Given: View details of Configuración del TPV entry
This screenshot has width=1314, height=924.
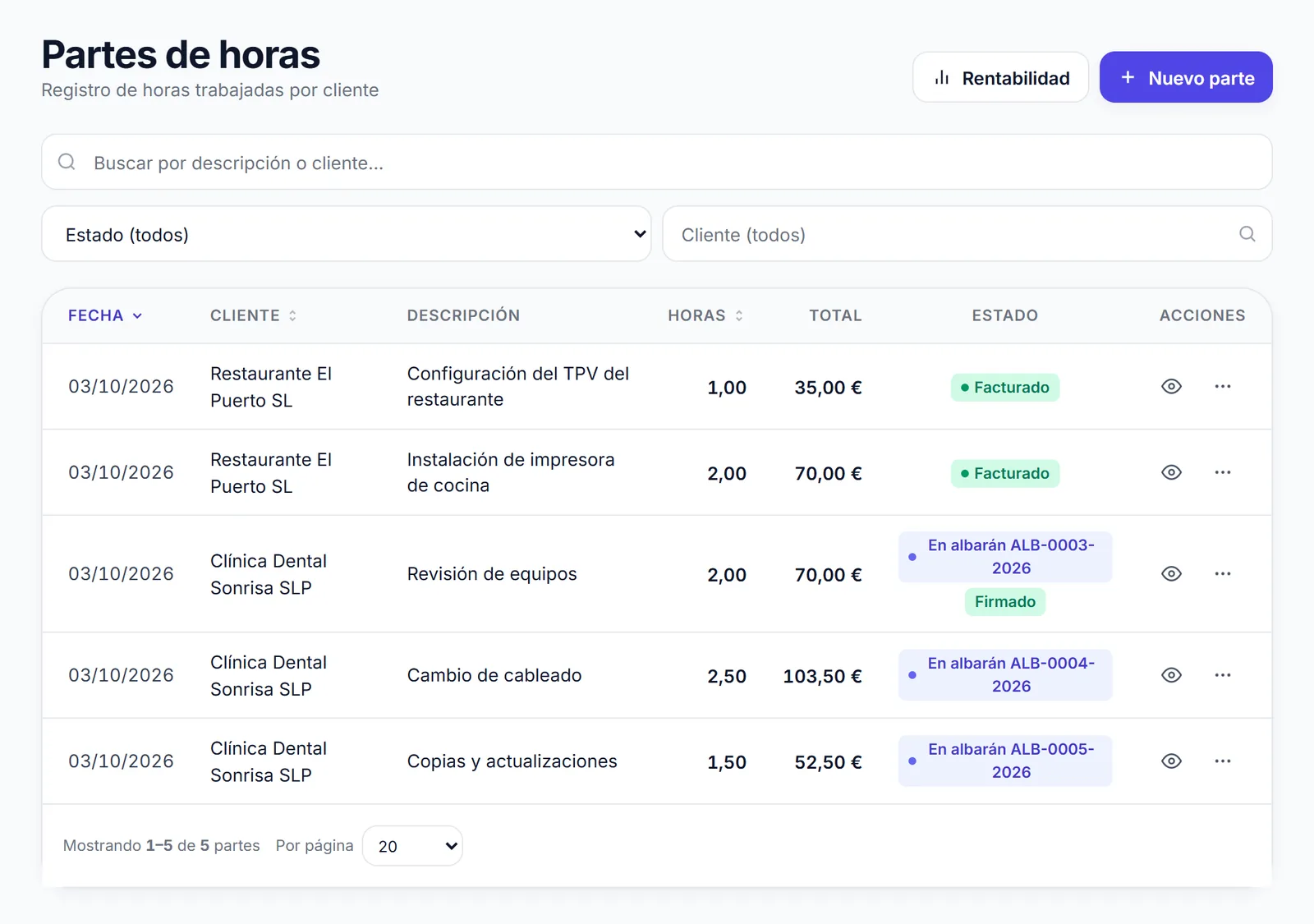Looking at the screenshot, I should click(x=1171, y=386).
